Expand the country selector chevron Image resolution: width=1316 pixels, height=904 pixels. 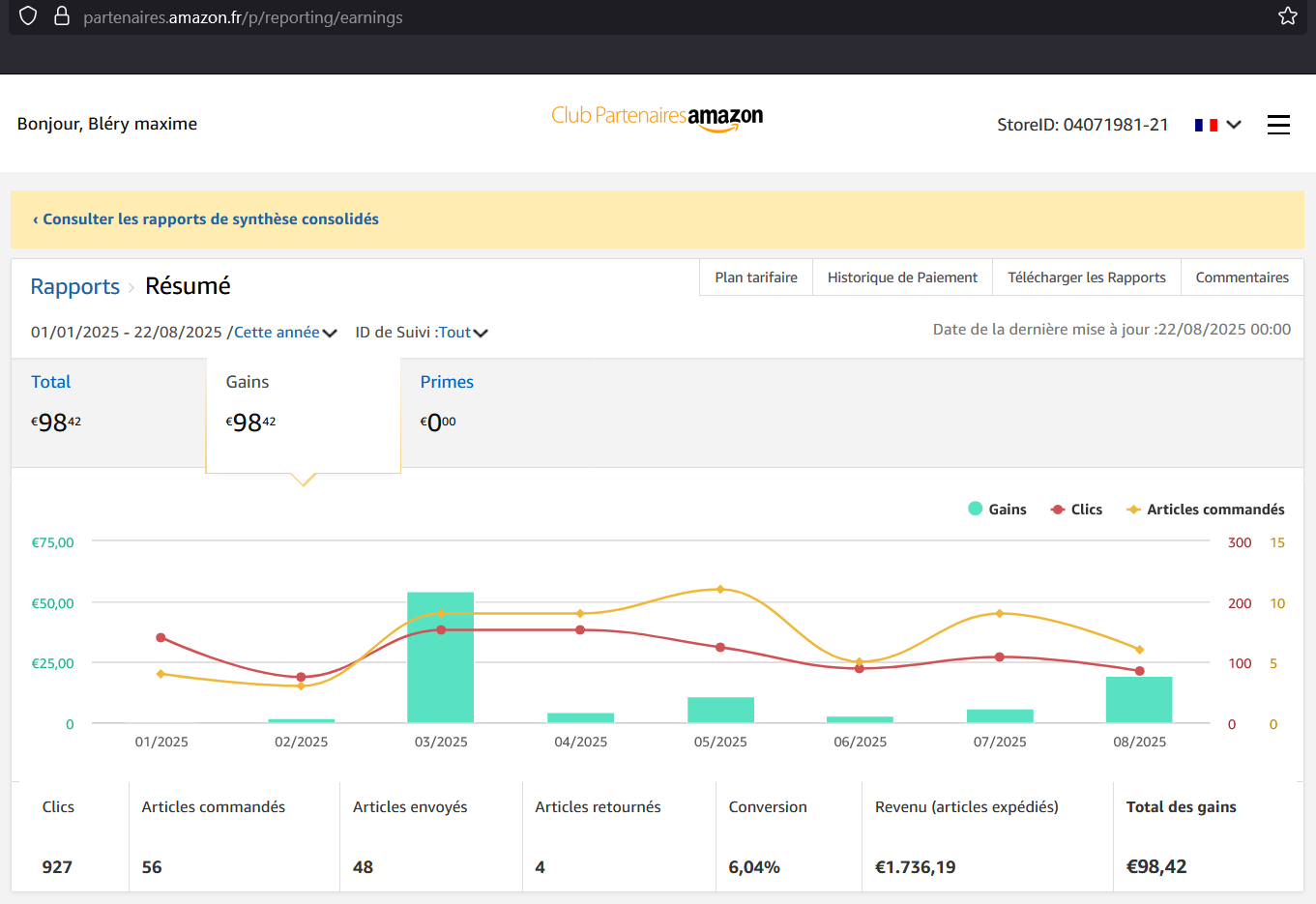(1234, 125)
